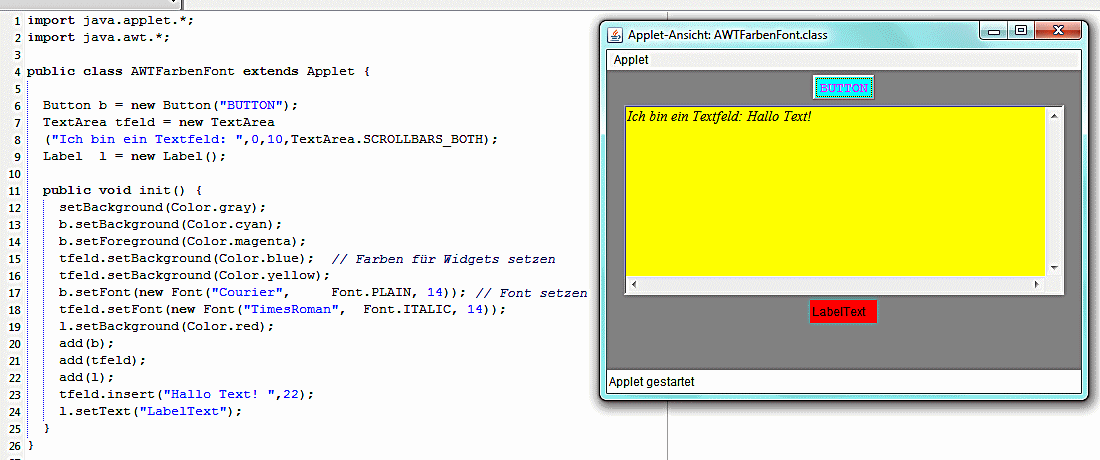Click the vertical scrollbar track of text area
This screenshot has height=460, width=1100.
(x=1054, y=190)
